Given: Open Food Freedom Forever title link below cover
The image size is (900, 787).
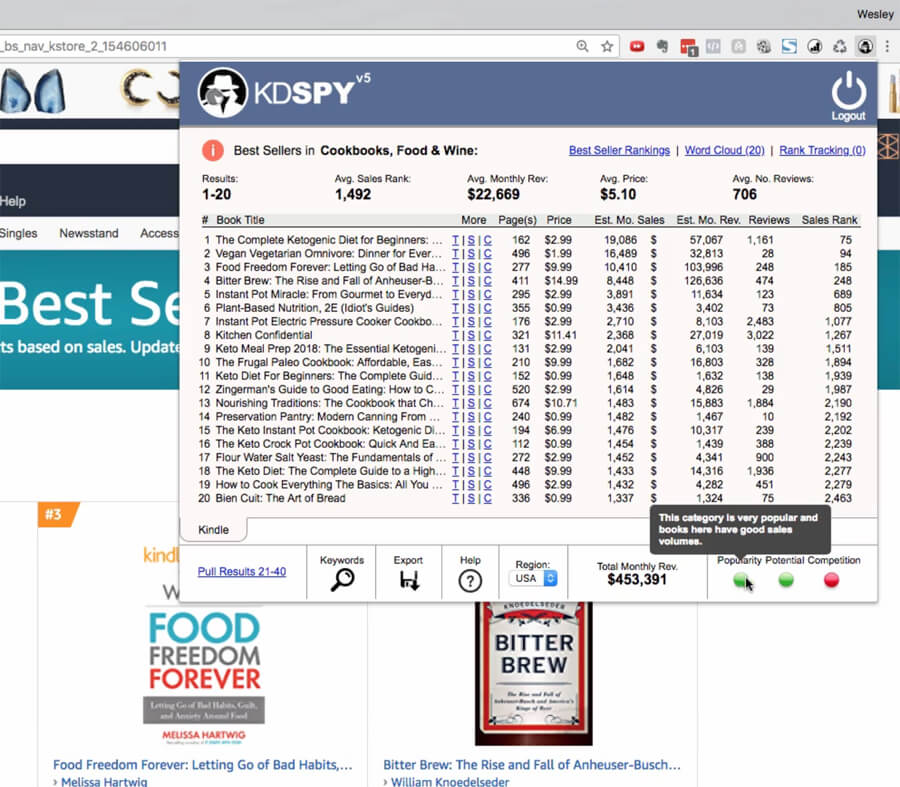Looking at the screenshot, I should (x=203, y=765).
